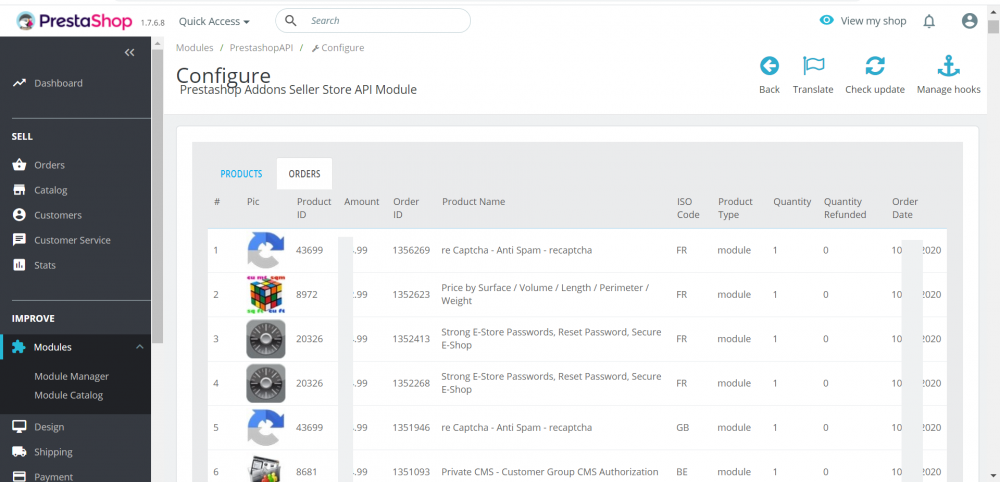The image size is (1000, 482).
Task: Open Module Manager in sidebar
Action: 71,376
